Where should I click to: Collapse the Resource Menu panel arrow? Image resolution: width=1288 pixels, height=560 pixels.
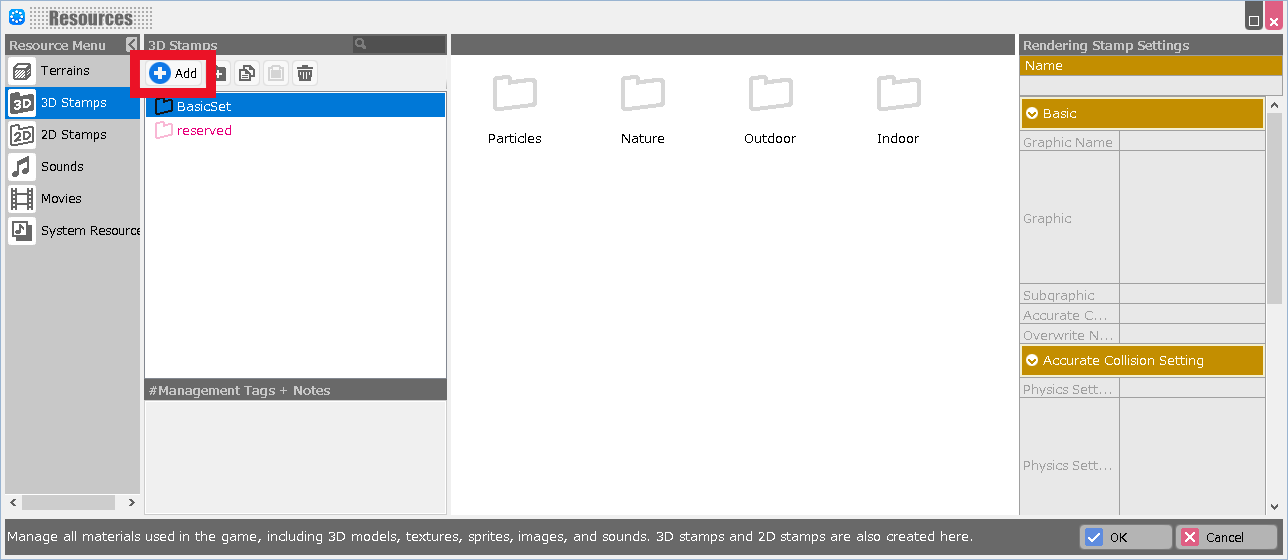click(x=132, y=45)
